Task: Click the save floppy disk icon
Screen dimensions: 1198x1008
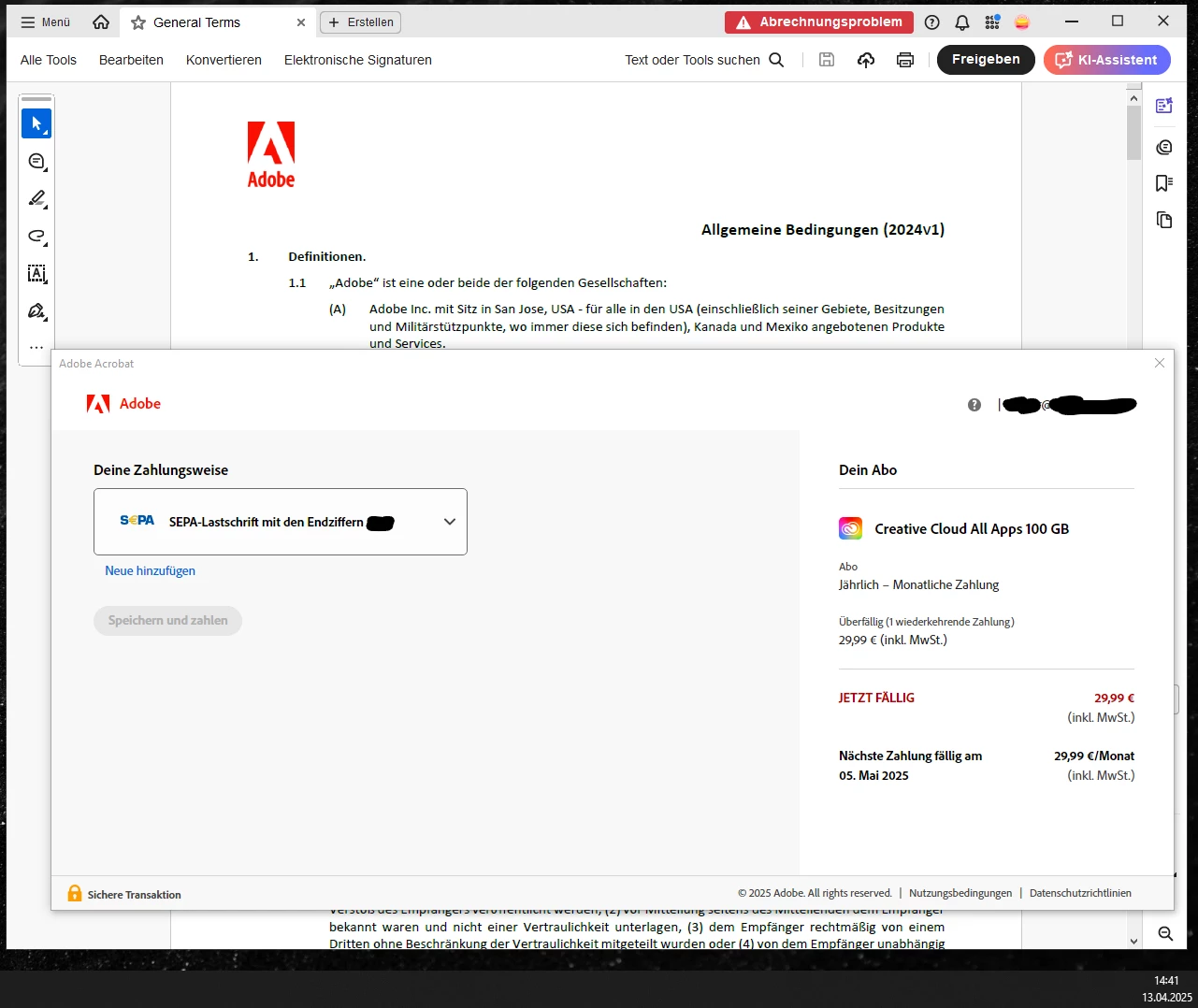Action: 827,60
